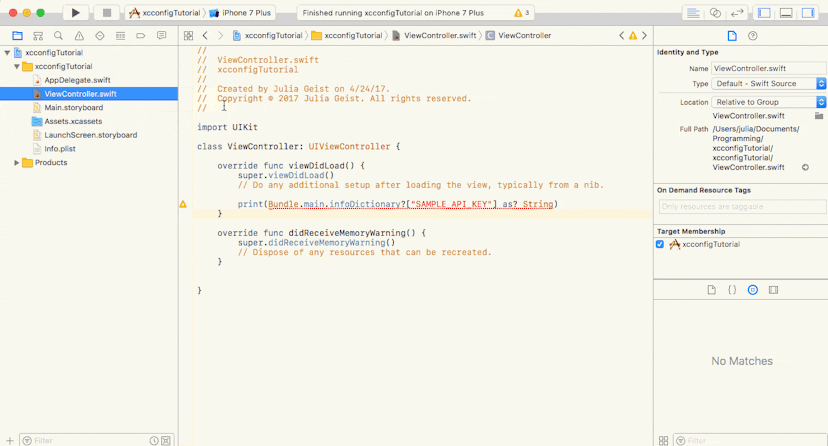Filter by source-controlled files
828x446 pixels.
[x=166, y=441]
